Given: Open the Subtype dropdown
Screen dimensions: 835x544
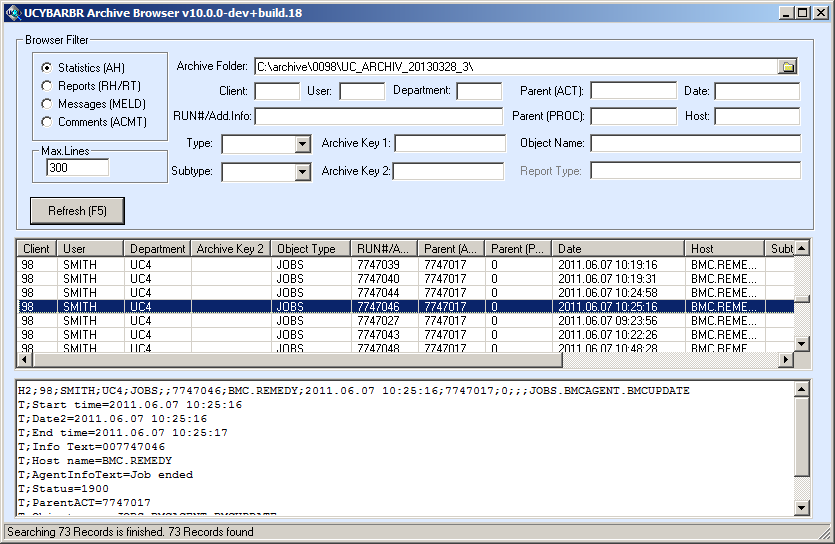Looking at the screenshot, I should pos(302,172).
